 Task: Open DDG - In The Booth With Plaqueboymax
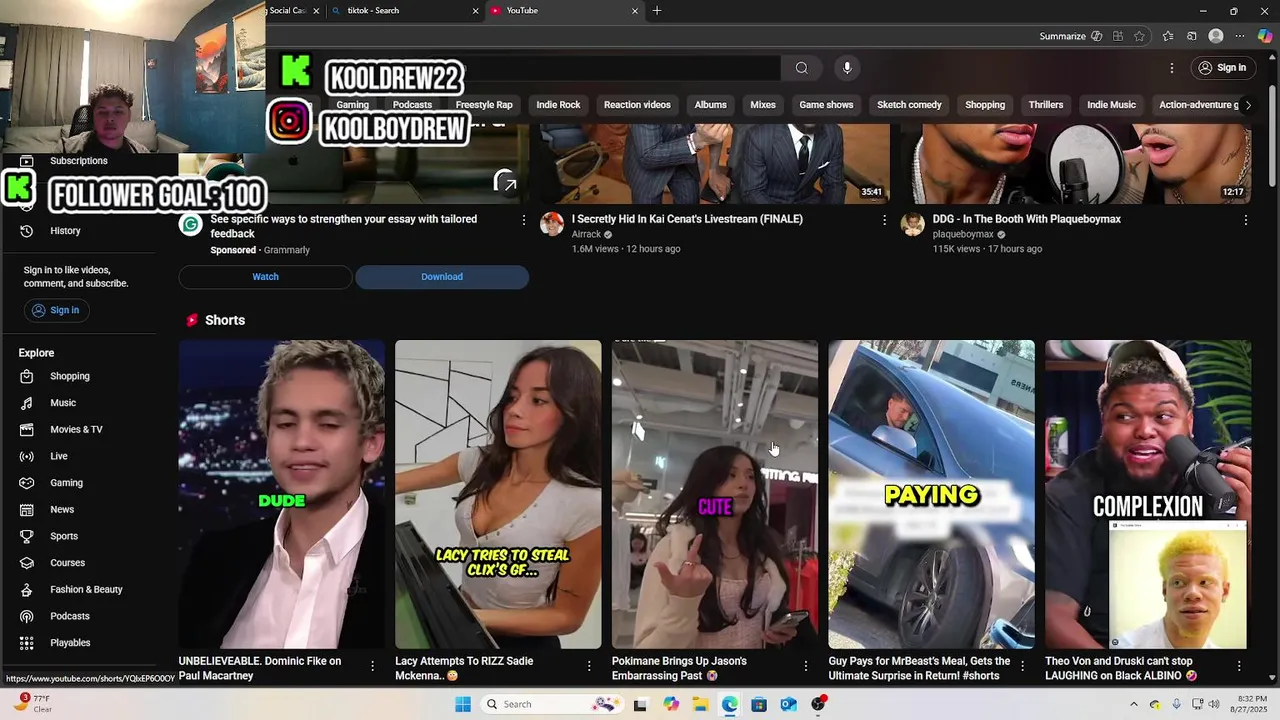[x=1026, y=219]
